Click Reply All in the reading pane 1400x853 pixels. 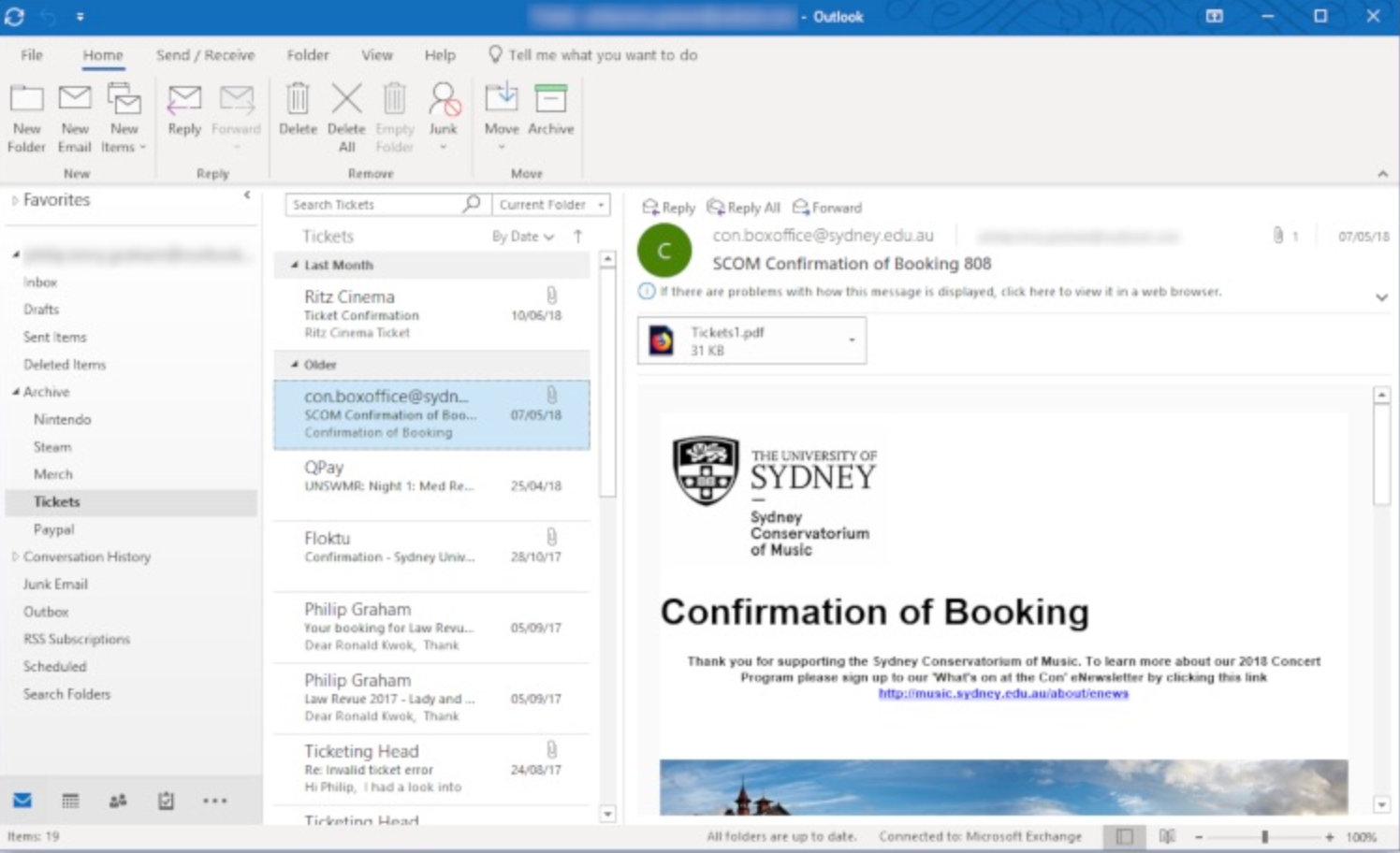coord(744,208)
